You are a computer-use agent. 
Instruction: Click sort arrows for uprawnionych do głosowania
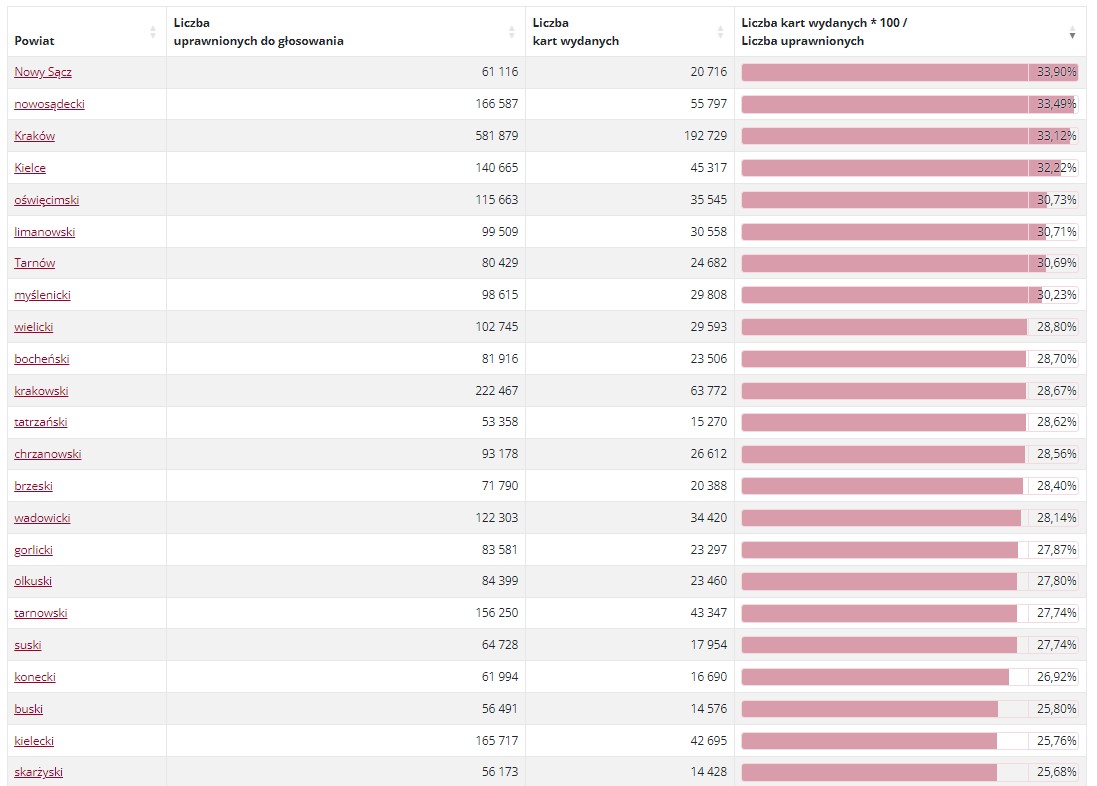tap(511, 31)
